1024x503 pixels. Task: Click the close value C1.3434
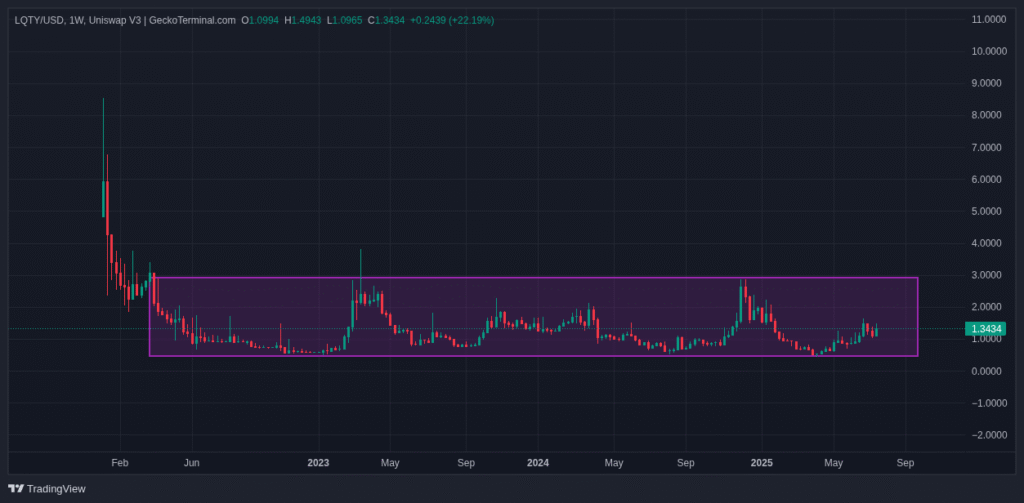point(386,20)
